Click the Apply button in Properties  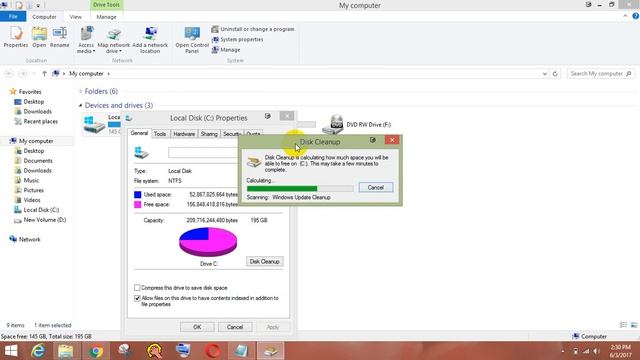click(x=273, y=327)
